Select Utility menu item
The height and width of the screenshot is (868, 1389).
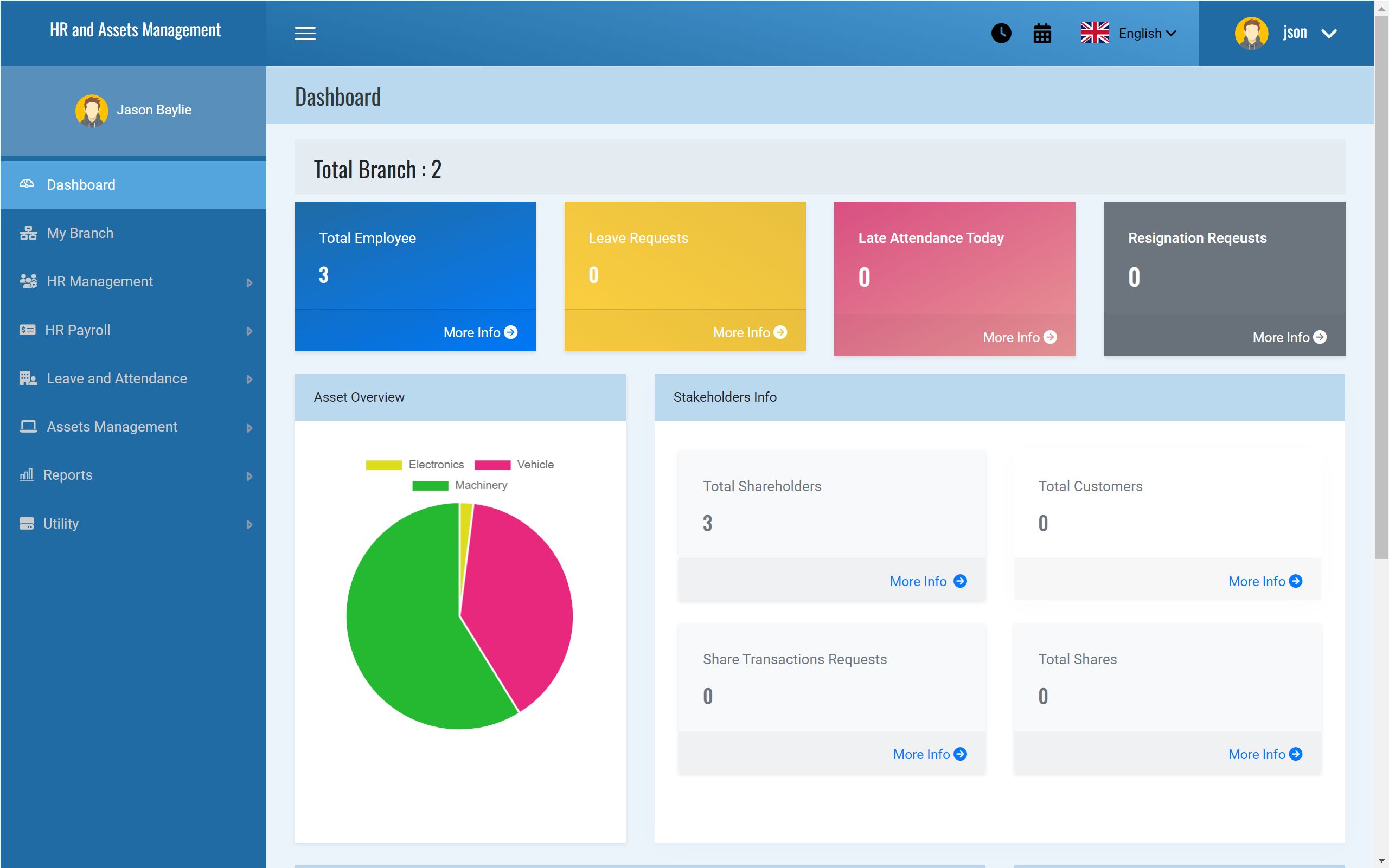pos(133,524)
